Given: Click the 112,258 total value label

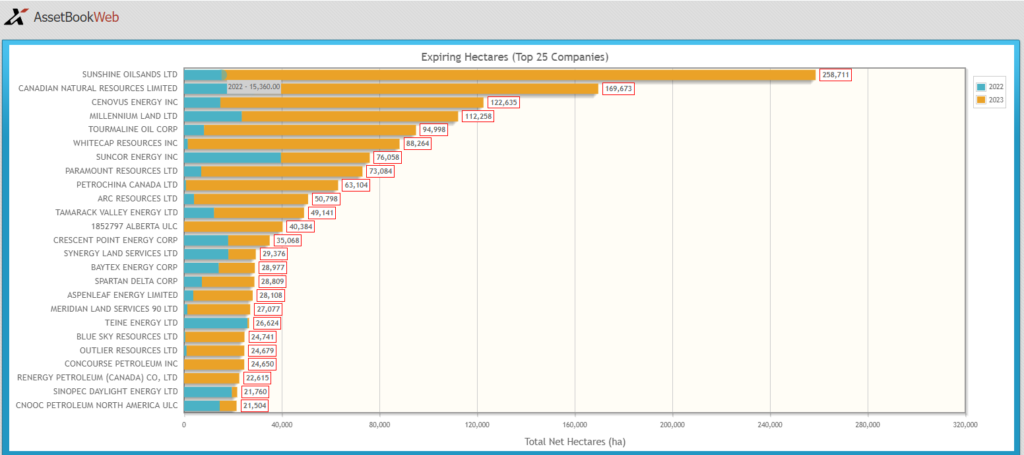Looking at the screenshot, I should click(x=477, y=116).
